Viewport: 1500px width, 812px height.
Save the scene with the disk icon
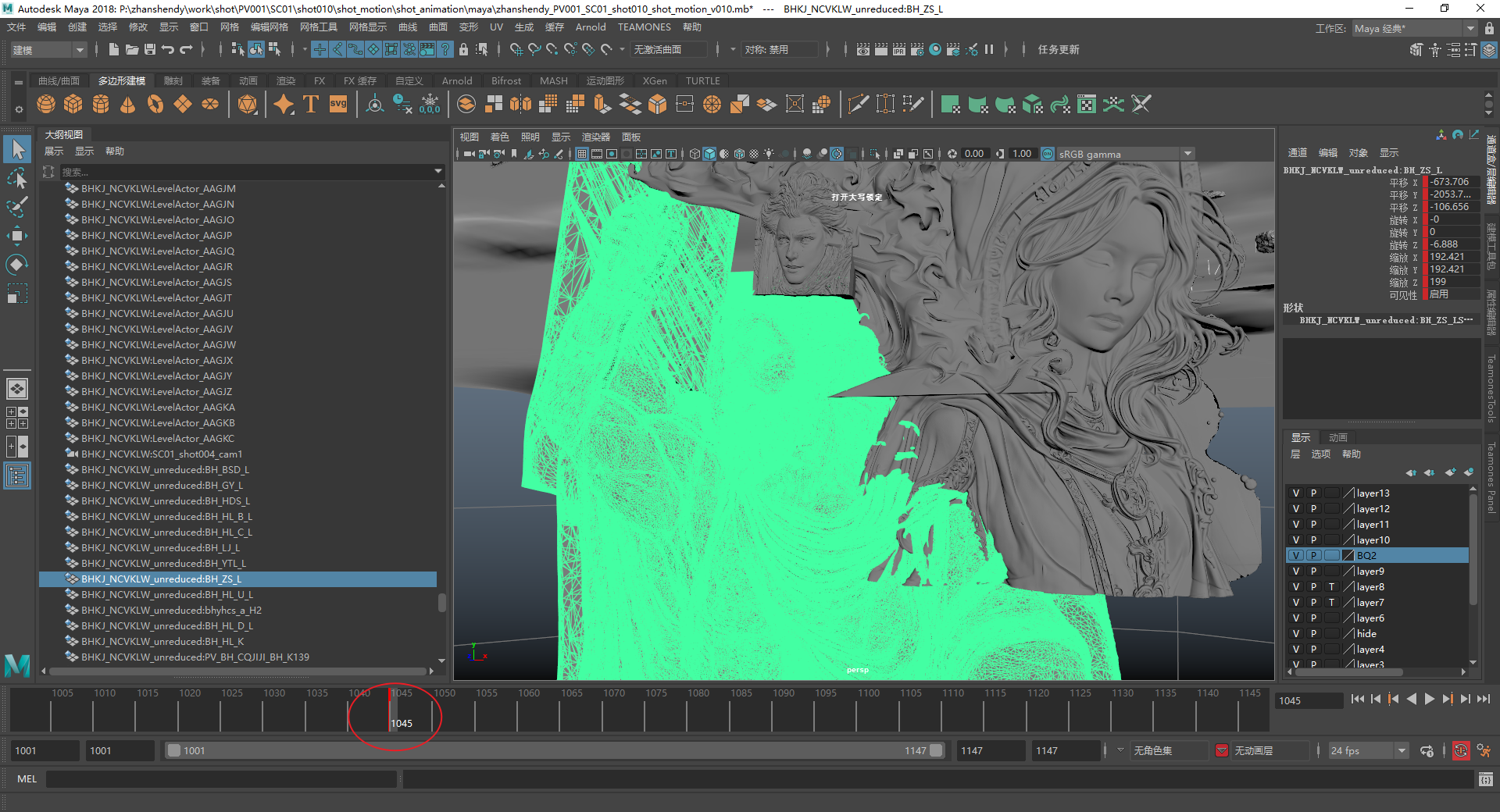coord(150,50)
